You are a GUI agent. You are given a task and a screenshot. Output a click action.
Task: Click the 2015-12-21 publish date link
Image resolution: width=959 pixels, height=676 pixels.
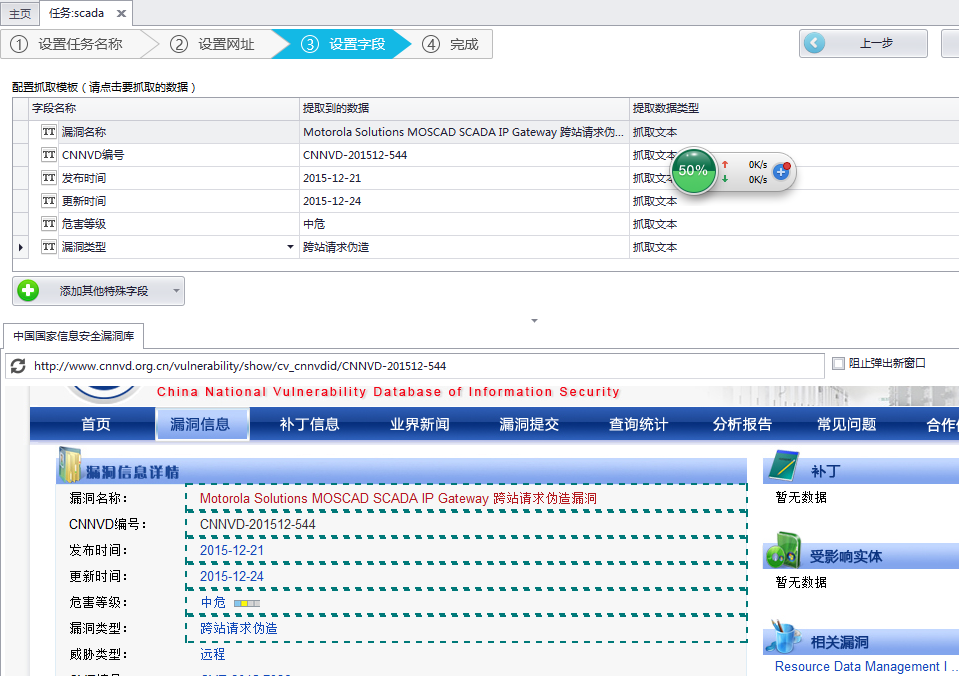click(x=232, y=551)
